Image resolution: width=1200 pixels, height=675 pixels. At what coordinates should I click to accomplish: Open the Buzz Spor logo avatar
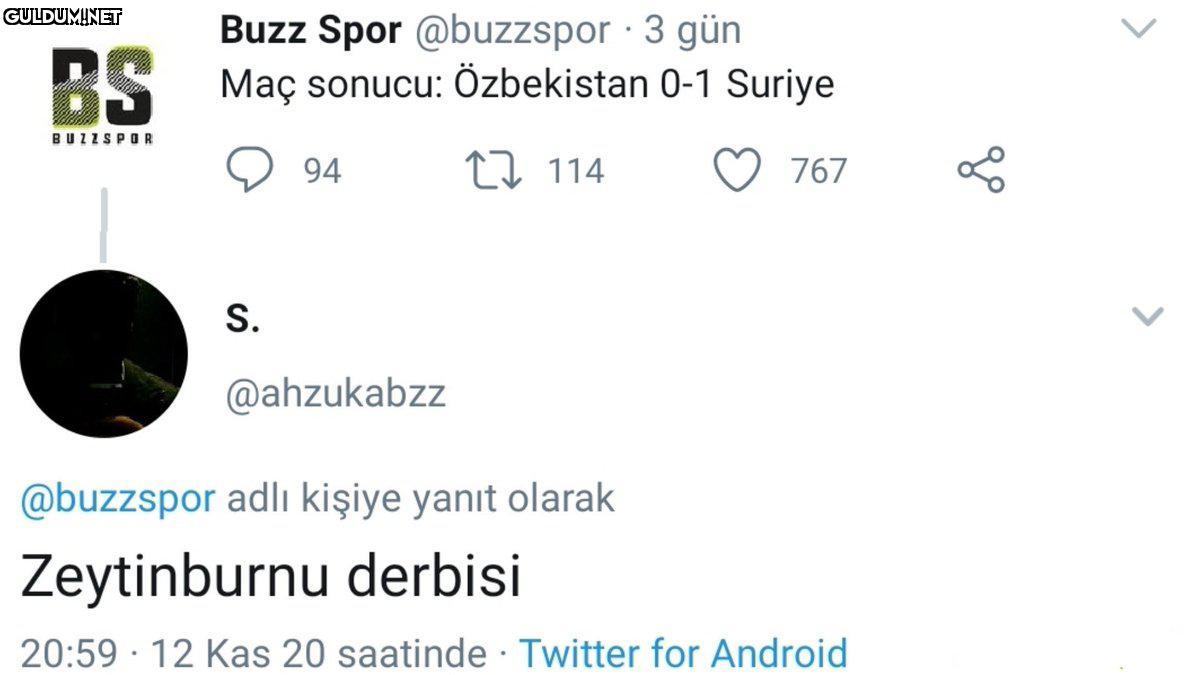(x=102, y=94)
